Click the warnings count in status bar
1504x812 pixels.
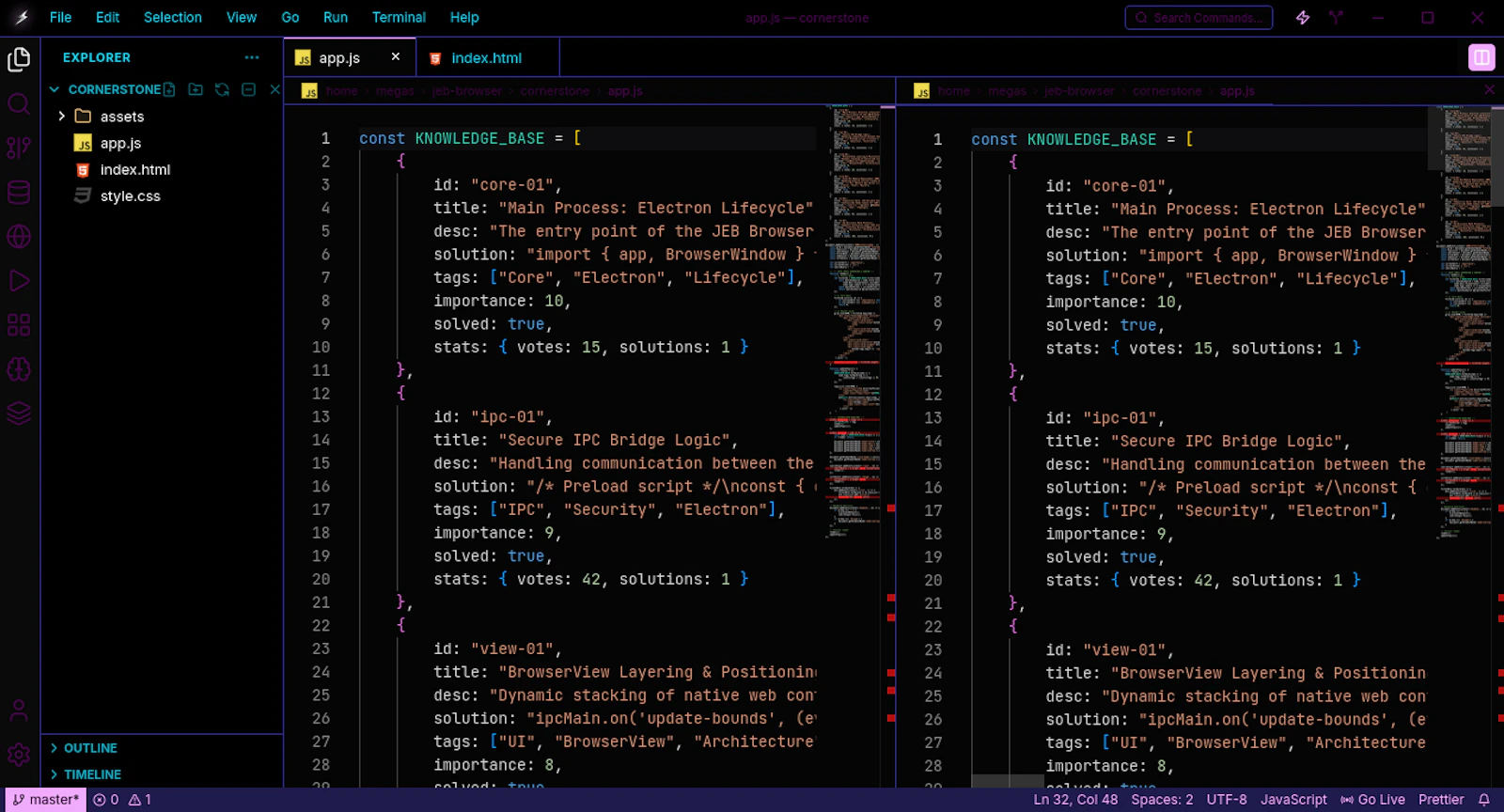click(x=140, y=800)
